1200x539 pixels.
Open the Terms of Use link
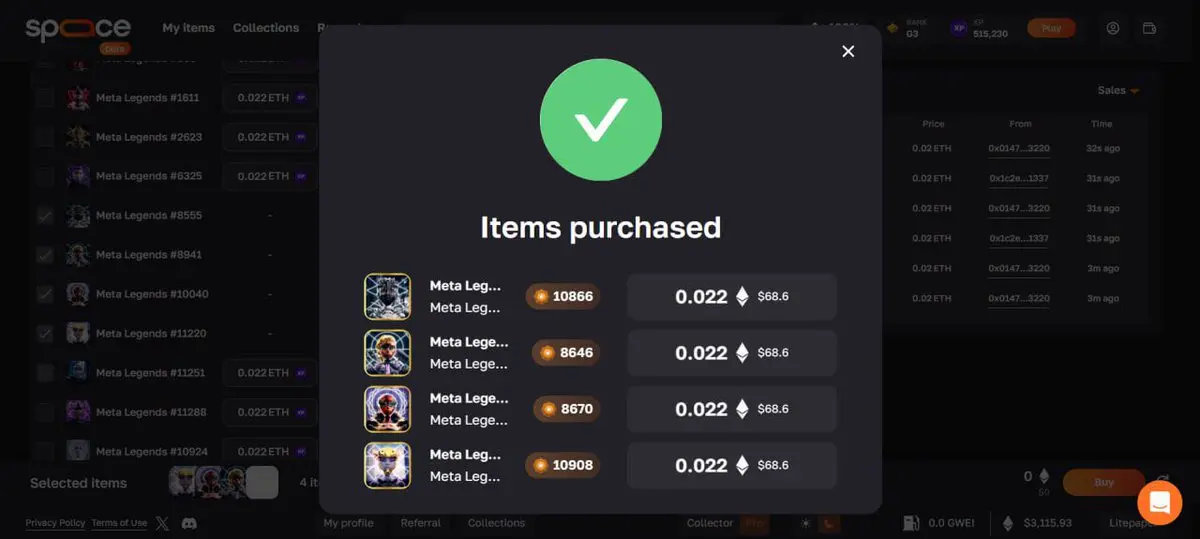tap(119, 523)
